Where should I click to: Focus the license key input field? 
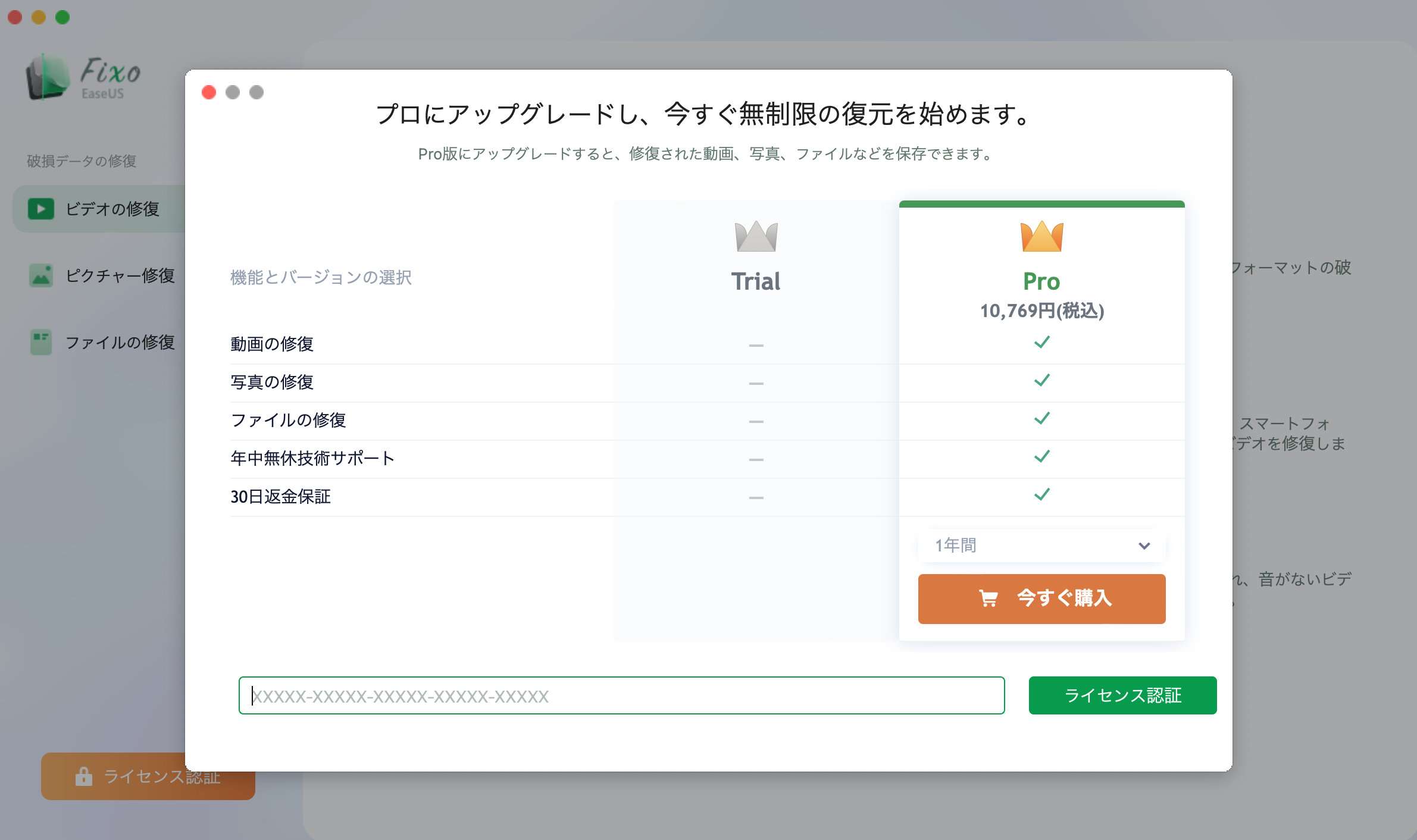pyautogui.click(x=621, y=695)
